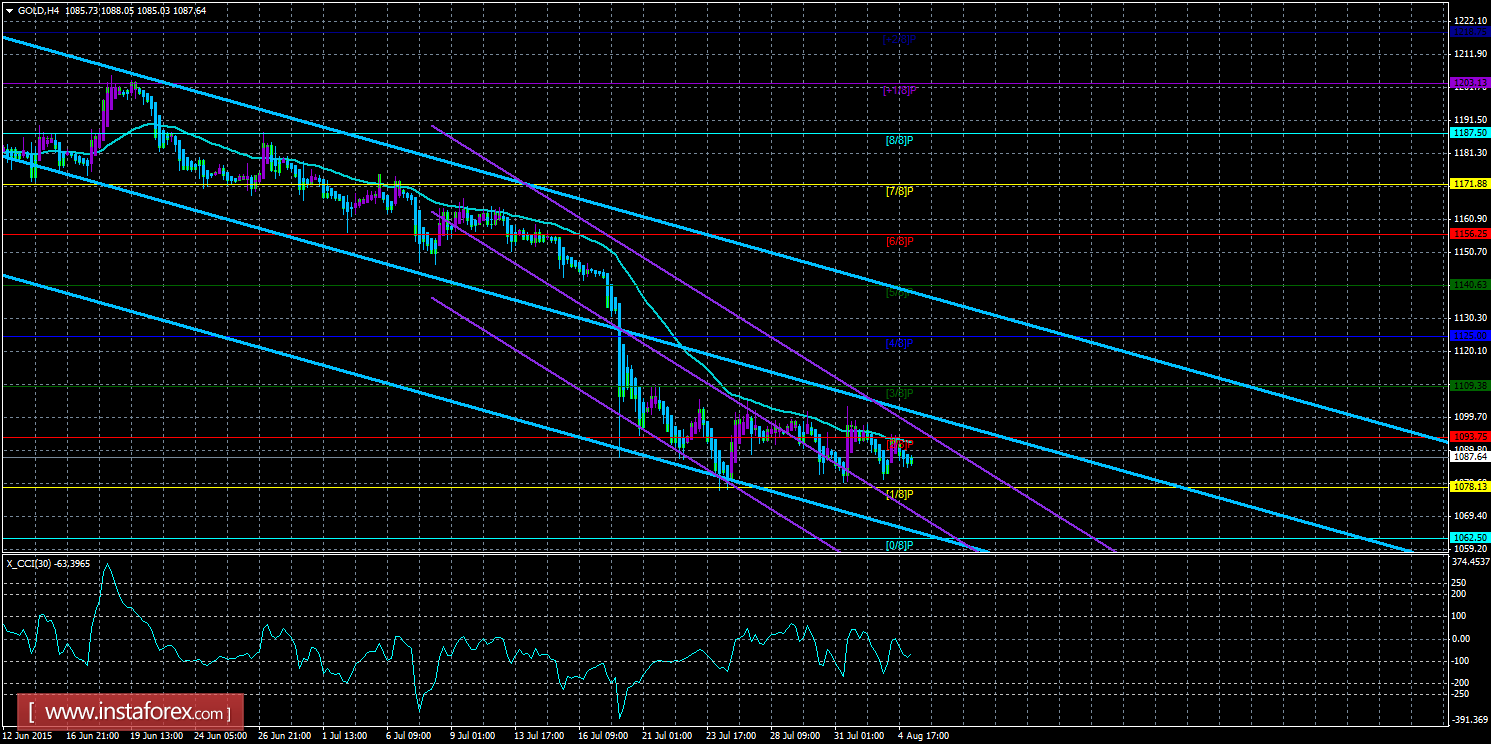Click the 1140.63 green price tag
Screen dimensions: 1491x744
click(x=1470, y=285)
